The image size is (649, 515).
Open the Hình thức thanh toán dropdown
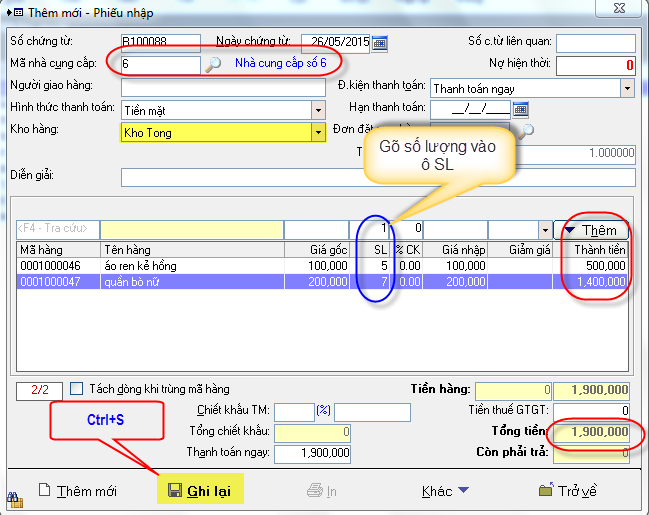[x=318, y=110]
